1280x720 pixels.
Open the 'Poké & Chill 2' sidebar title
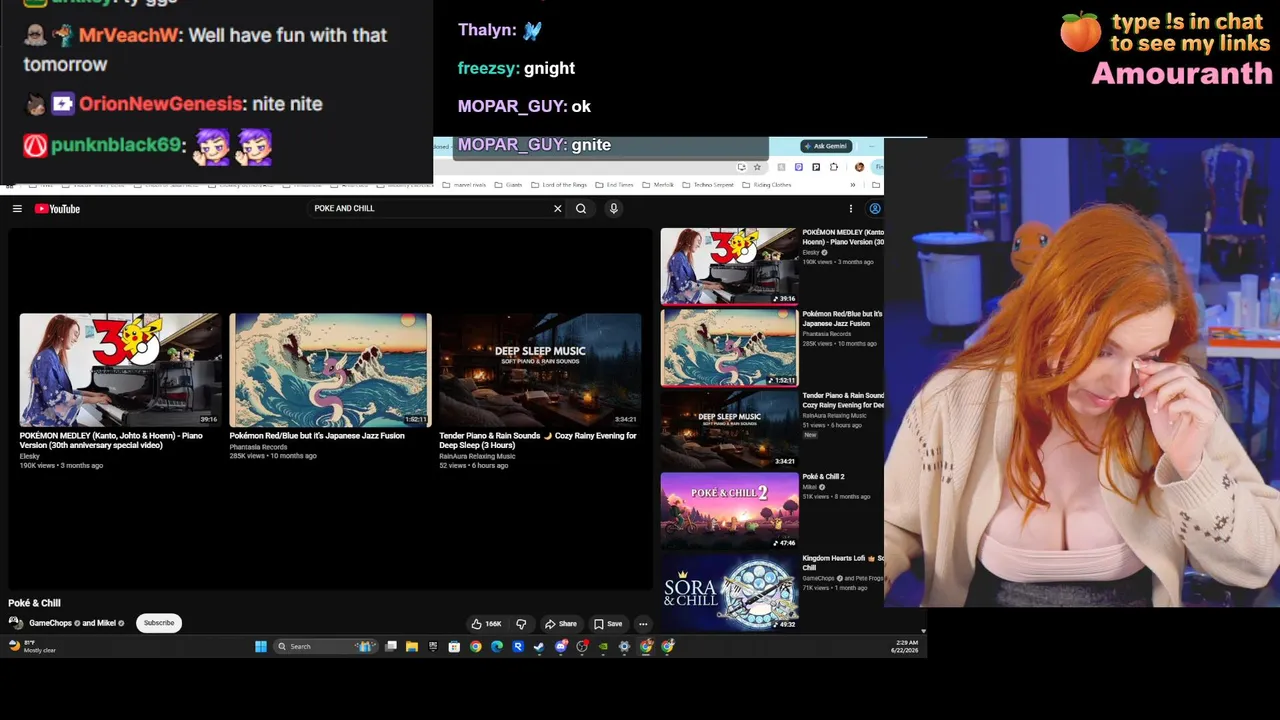click(823, 477)
